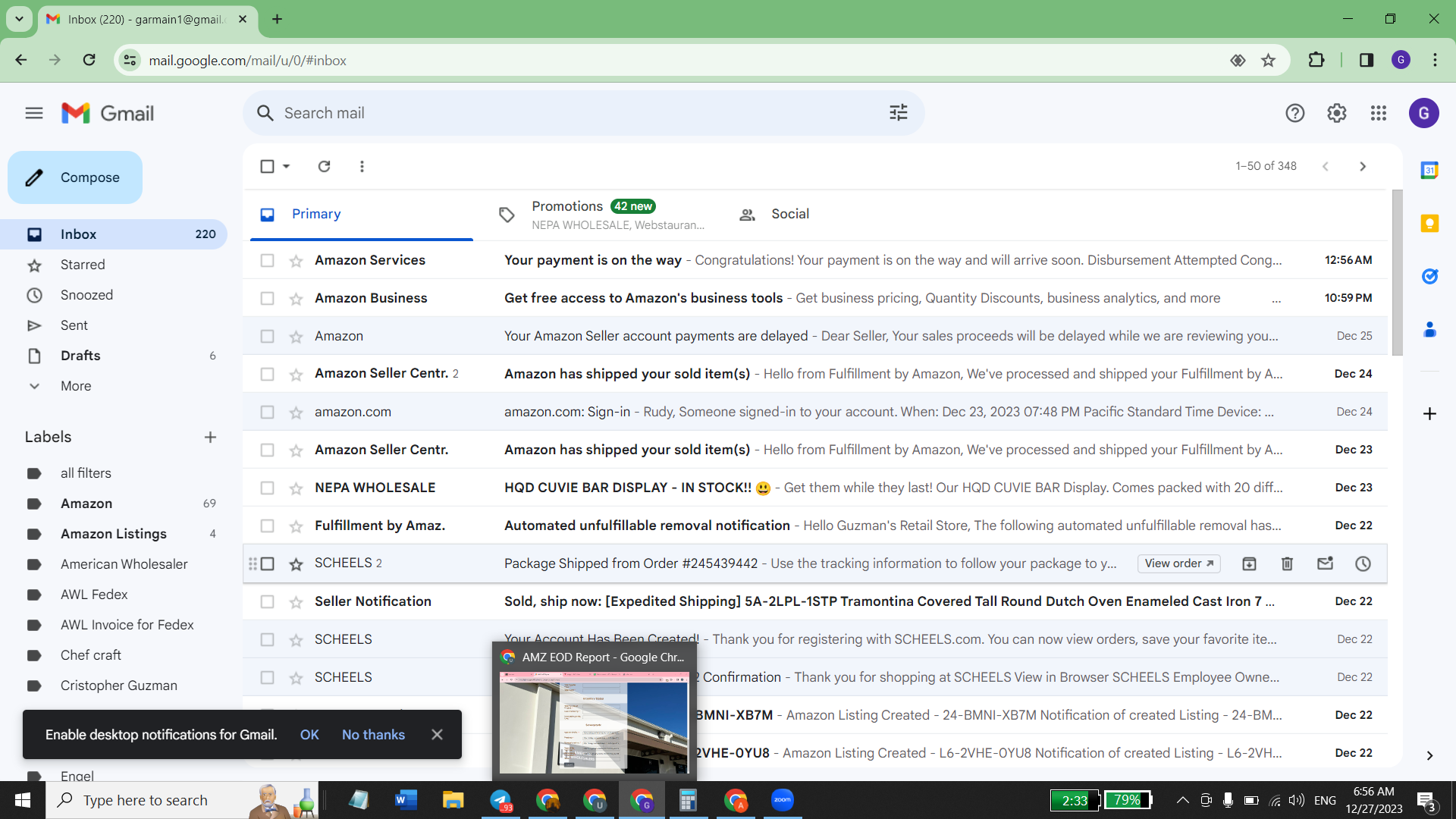1456x819 pixels.
Task: Open Chrome extensions puzzle icon
Action: (x=1316, y=60)
